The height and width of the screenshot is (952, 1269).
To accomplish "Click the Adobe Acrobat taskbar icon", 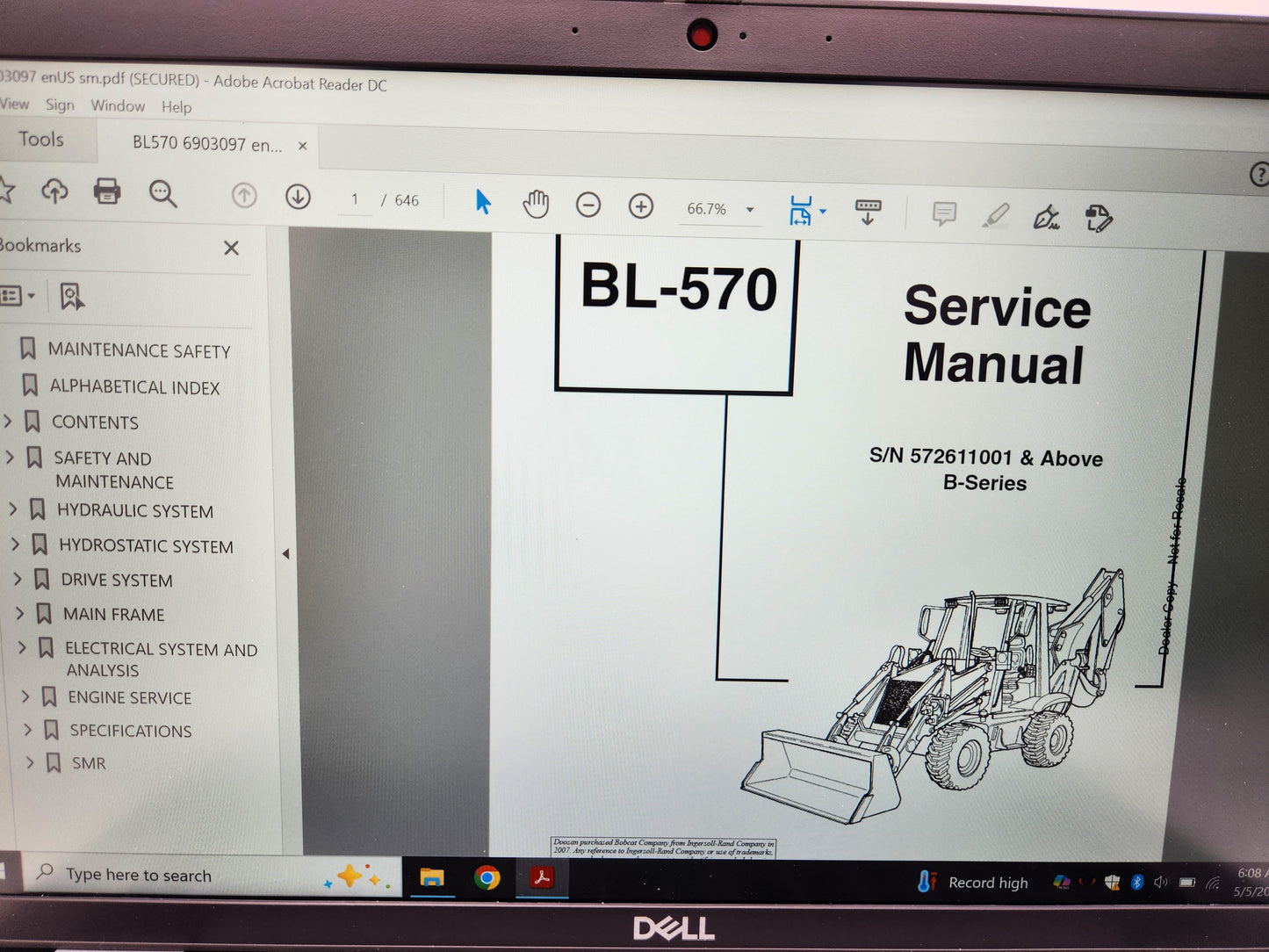I will [542, 878].
